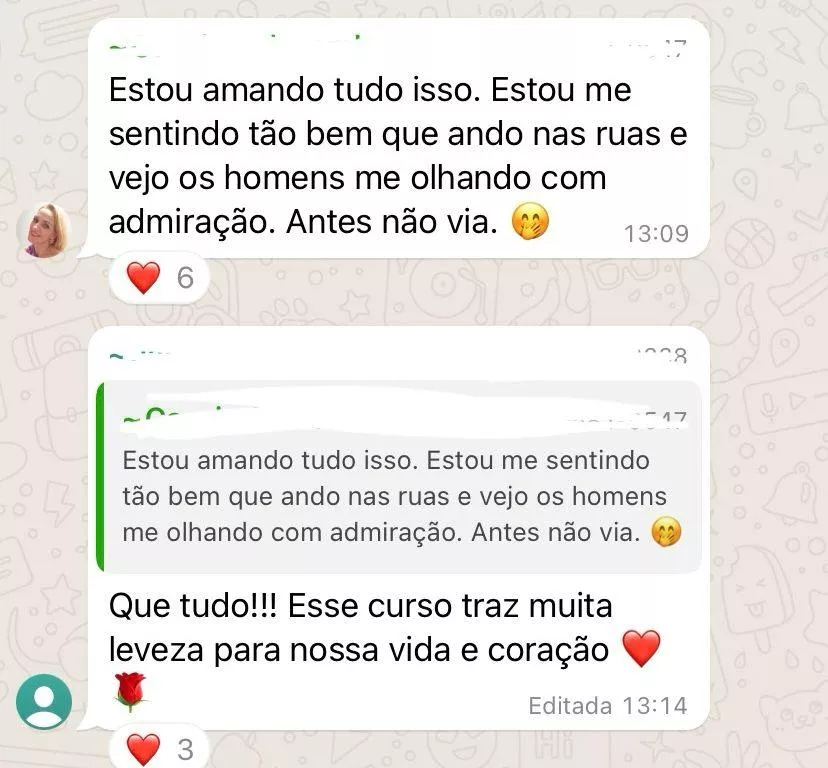Tap the 'Editada 13:14' label
This screenshot has width=828, height=768.
click(608, 706)
